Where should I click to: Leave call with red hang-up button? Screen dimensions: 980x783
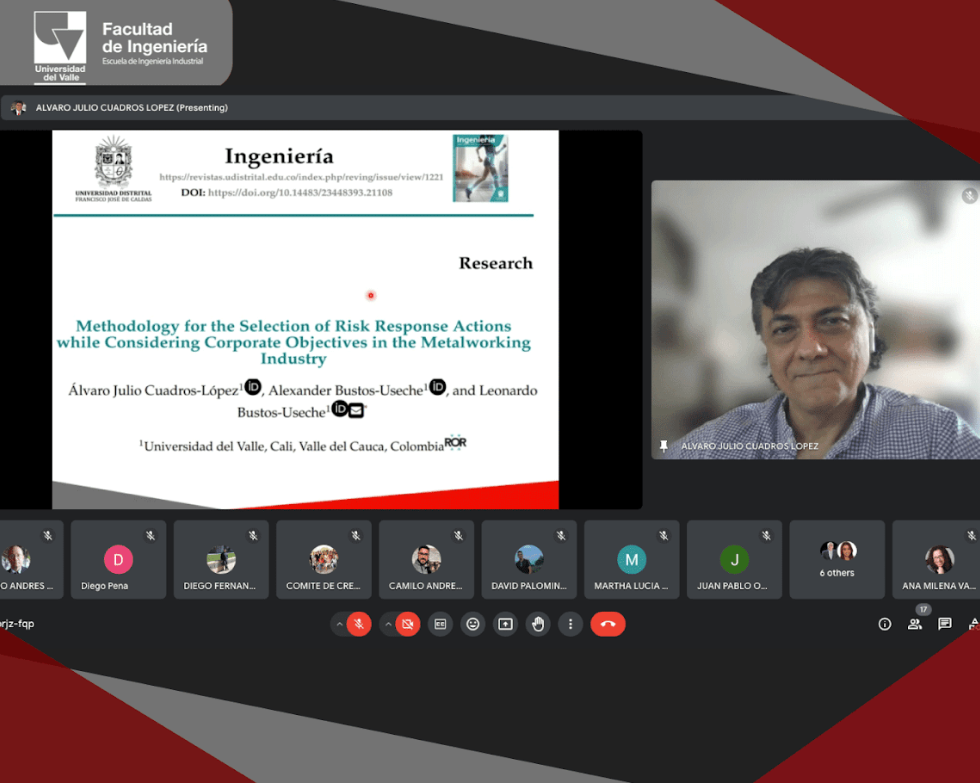607,624
